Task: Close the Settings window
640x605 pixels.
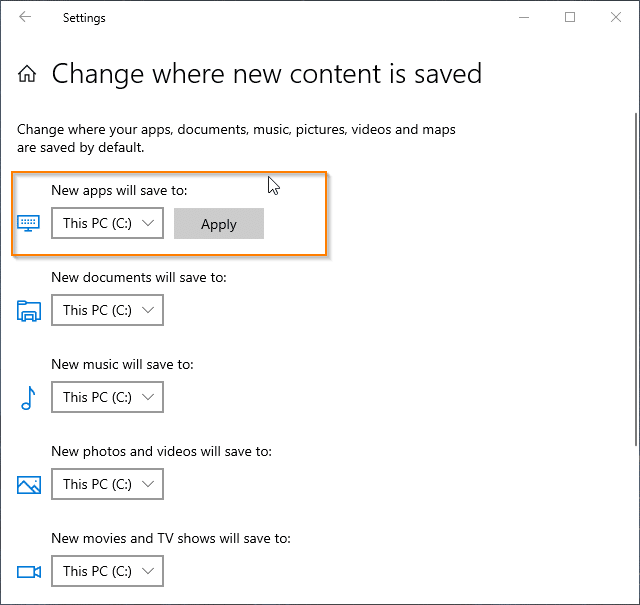Action: click(616, 17)
